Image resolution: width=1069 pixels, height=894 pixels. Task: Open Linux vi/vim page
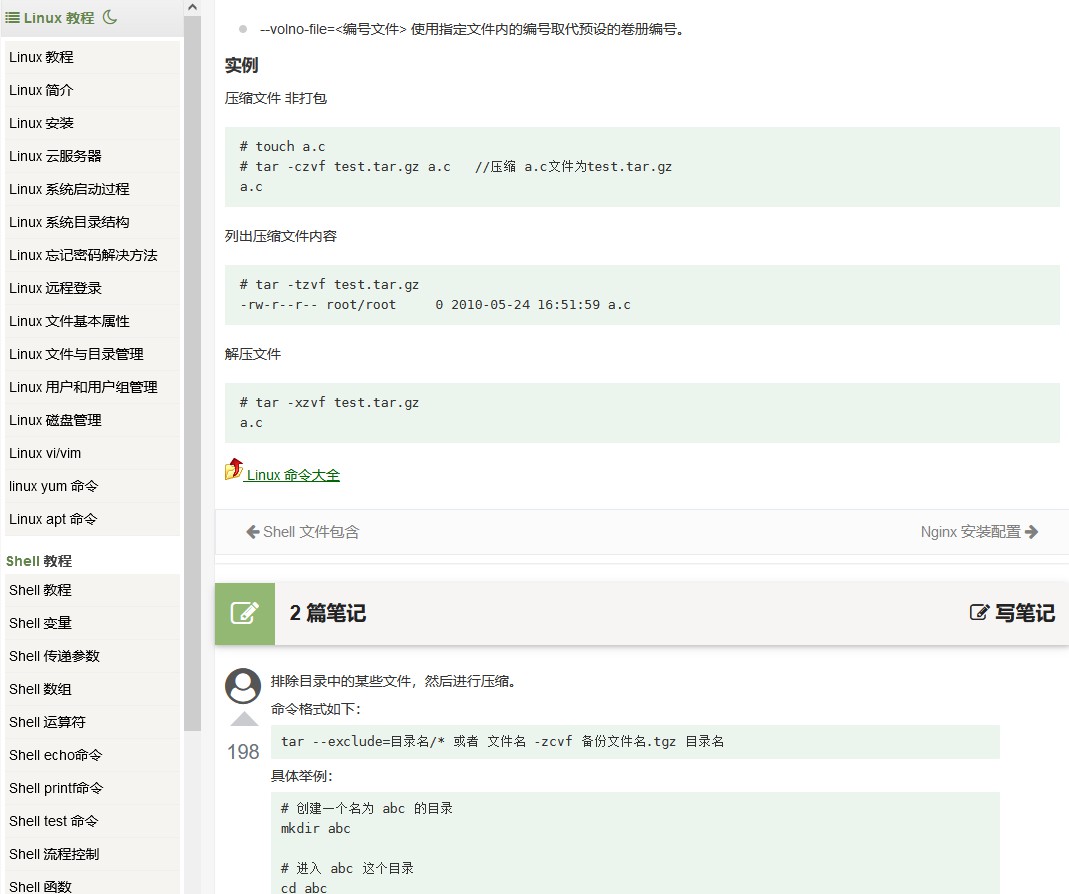point(93,453)
